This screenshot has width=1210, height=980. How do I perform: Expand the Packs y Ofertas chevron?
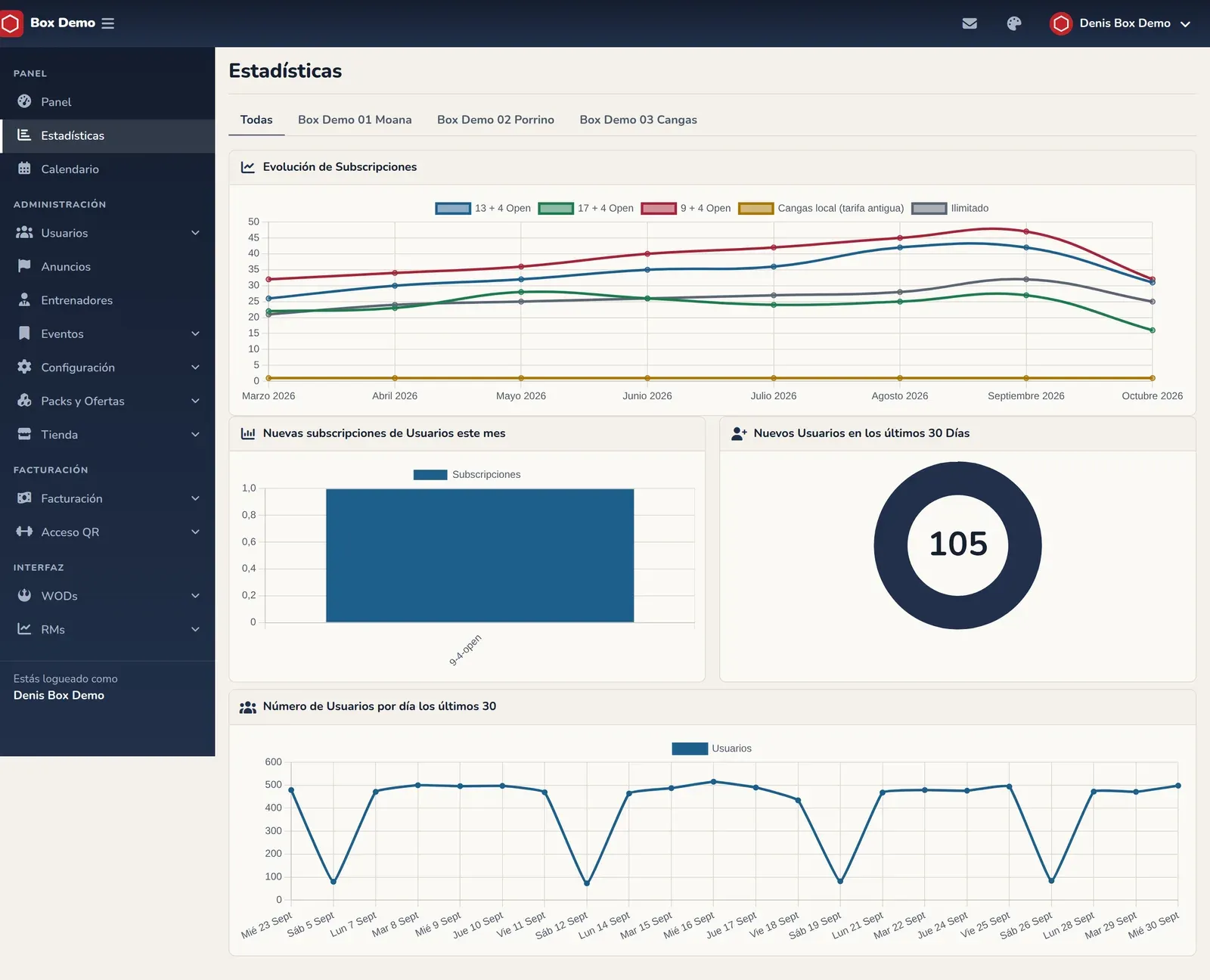[x=195, y=401]
